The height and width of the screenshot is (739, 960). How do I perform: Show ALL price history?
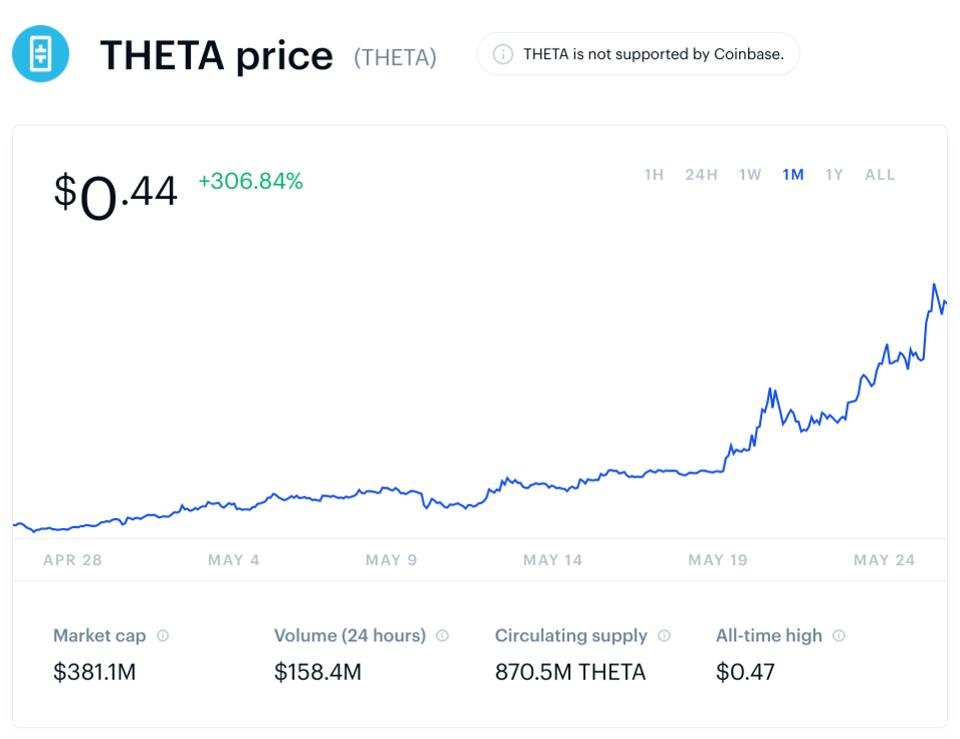click(880, 175)
